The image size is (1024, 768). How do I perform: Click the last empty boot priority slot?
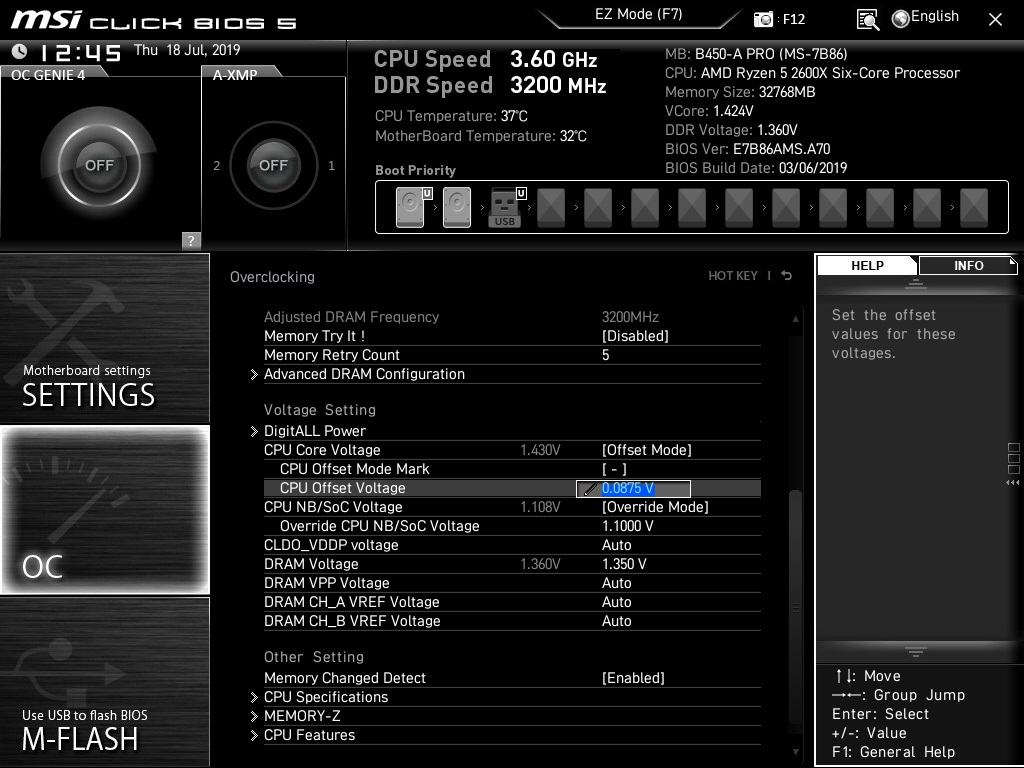pyautogui.click(x=974, y=207)
